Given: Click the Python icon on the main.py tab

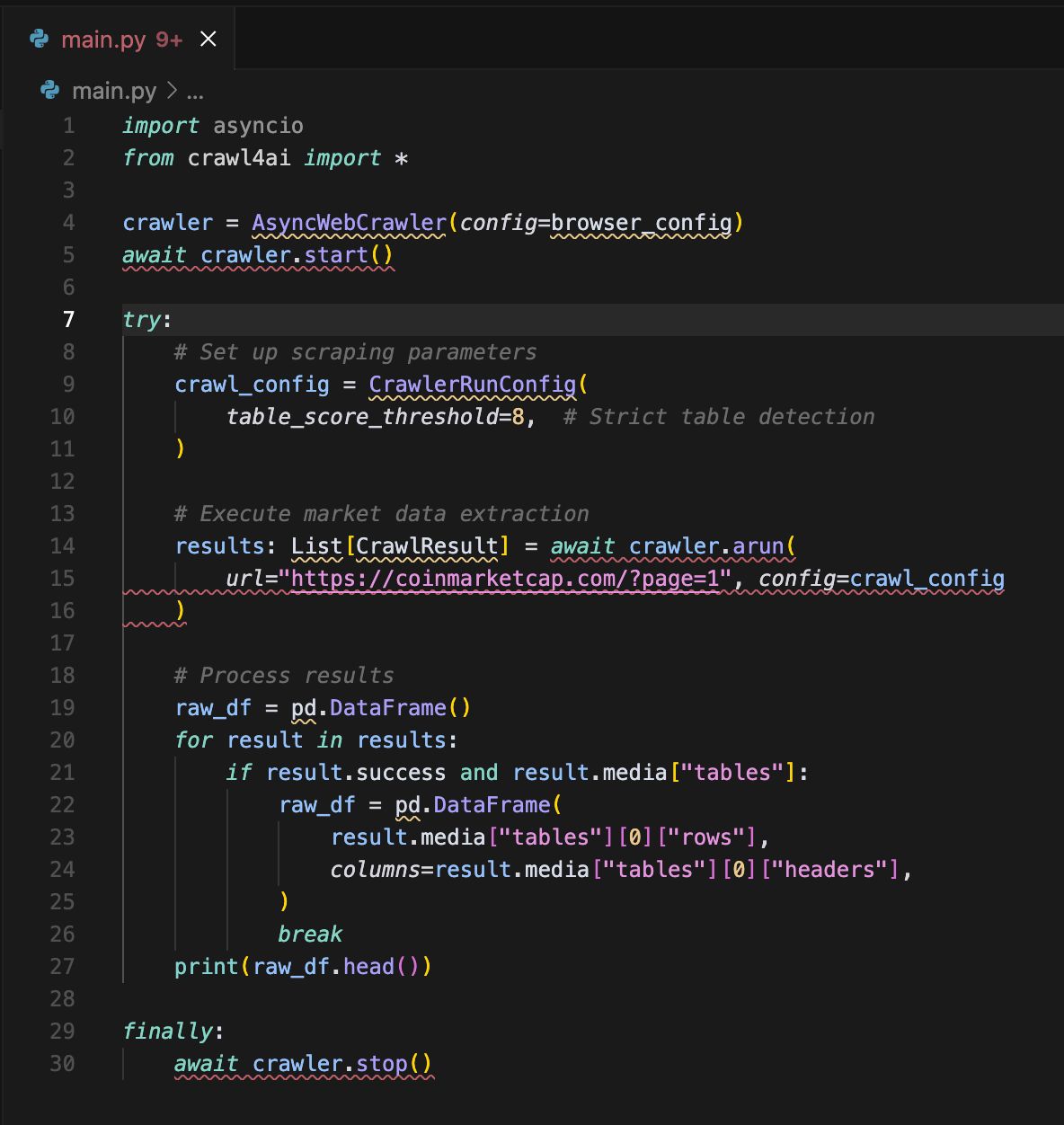Looking at the screenshot, I should [x=36, y=38].
